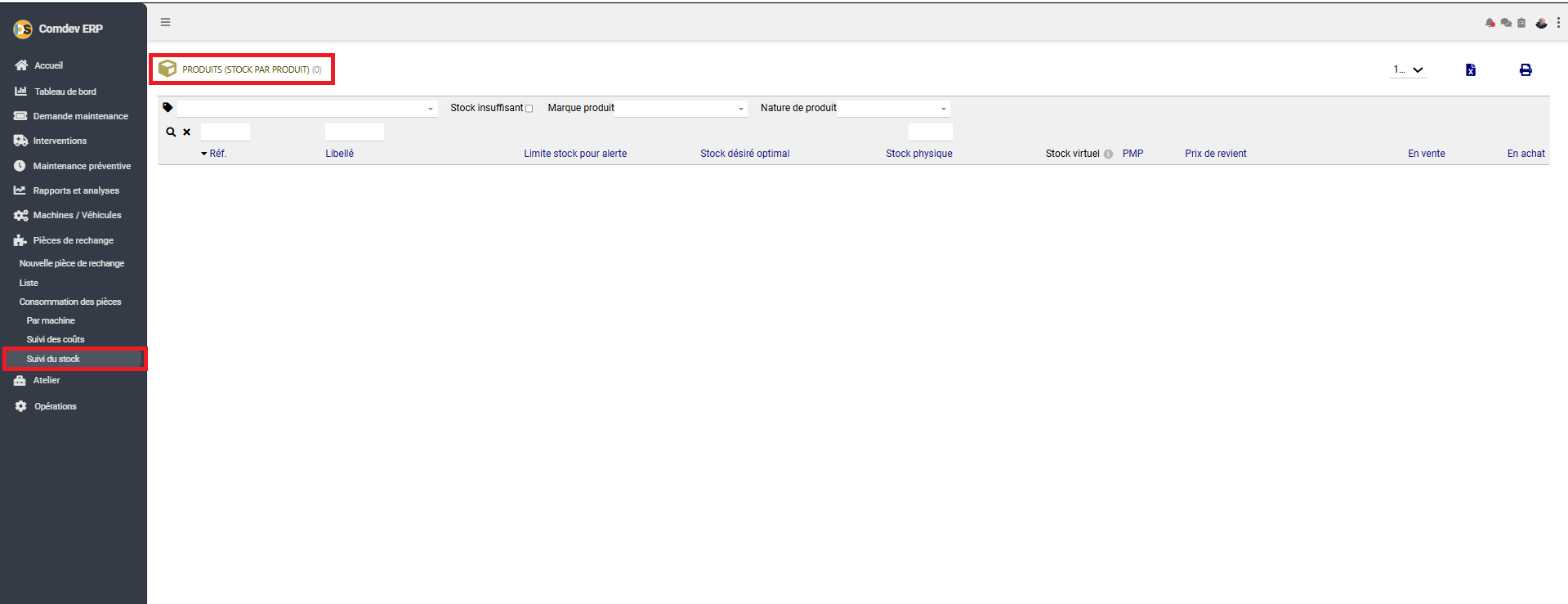Tick the Stock insuffisant checkbox

(529, 109)
